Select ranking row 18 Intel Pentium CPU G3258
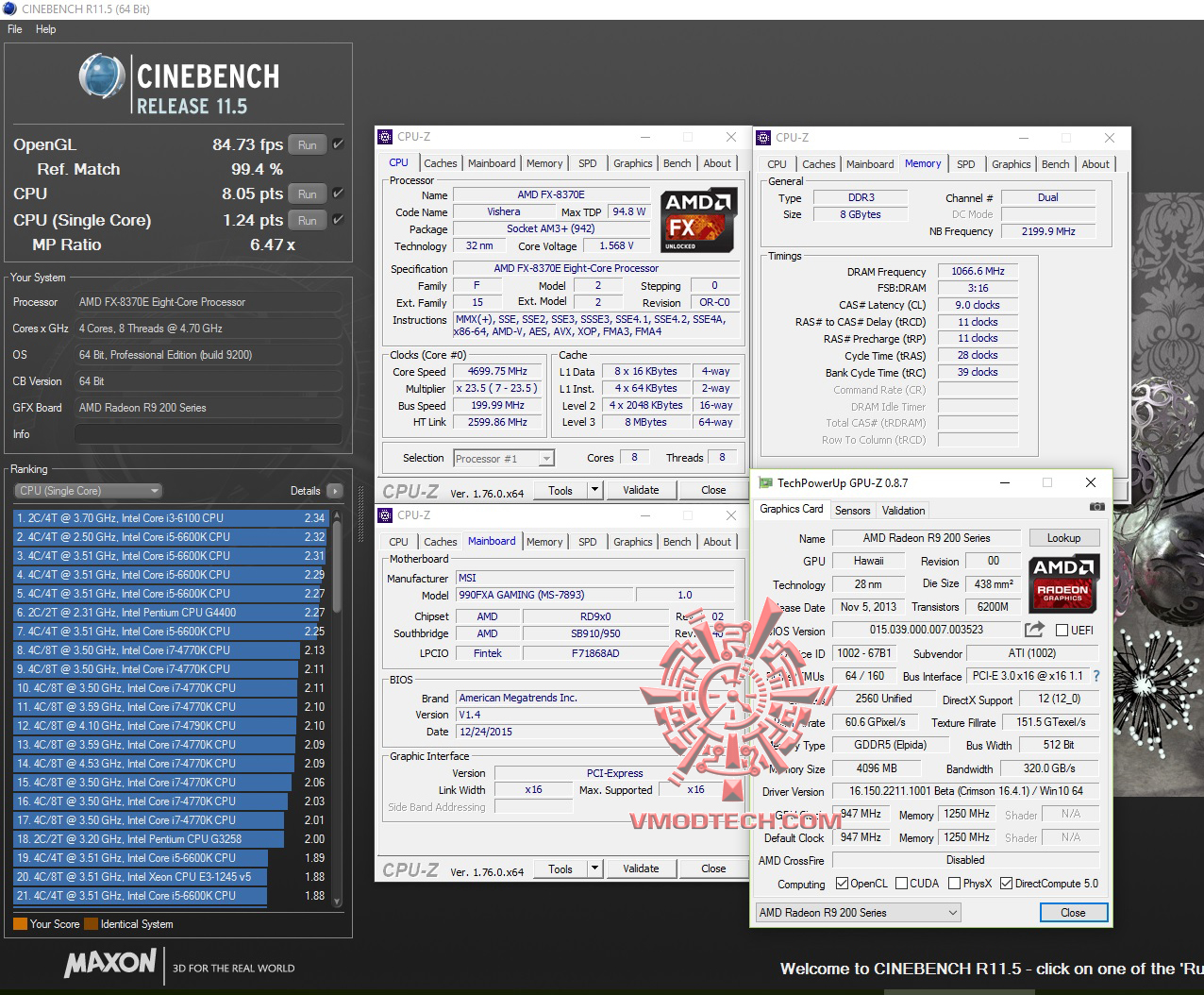1204x995 pixels. tap(171, 838)
